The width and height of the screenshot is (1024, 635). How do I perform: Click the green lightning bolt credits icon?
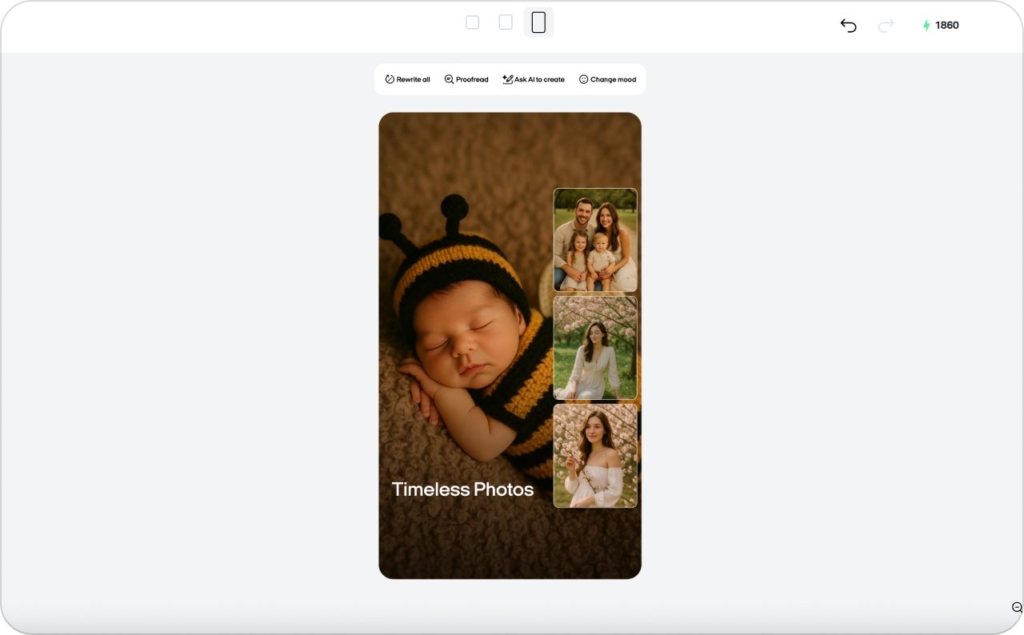coord(926,25)
